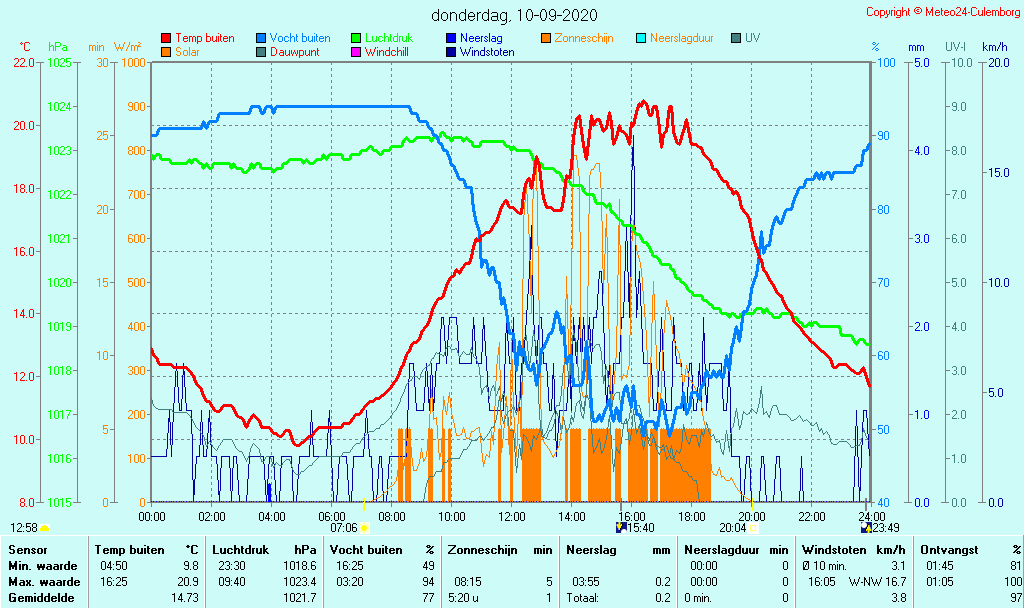Click the cyan Neerslagduur legend square

[x=641, y=38]
